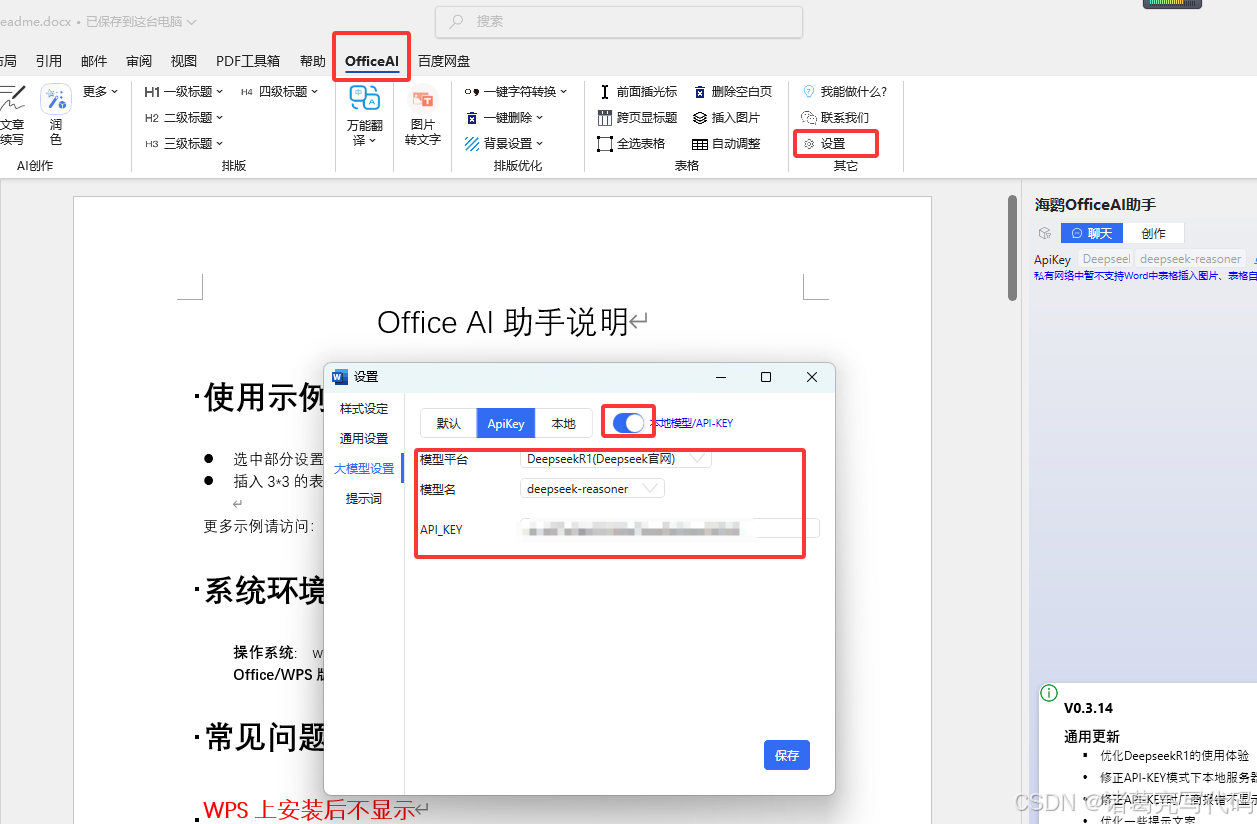Open the H1 一级标题 dropdown
This screenshot has width=1257, height=824.
(184, 91)
